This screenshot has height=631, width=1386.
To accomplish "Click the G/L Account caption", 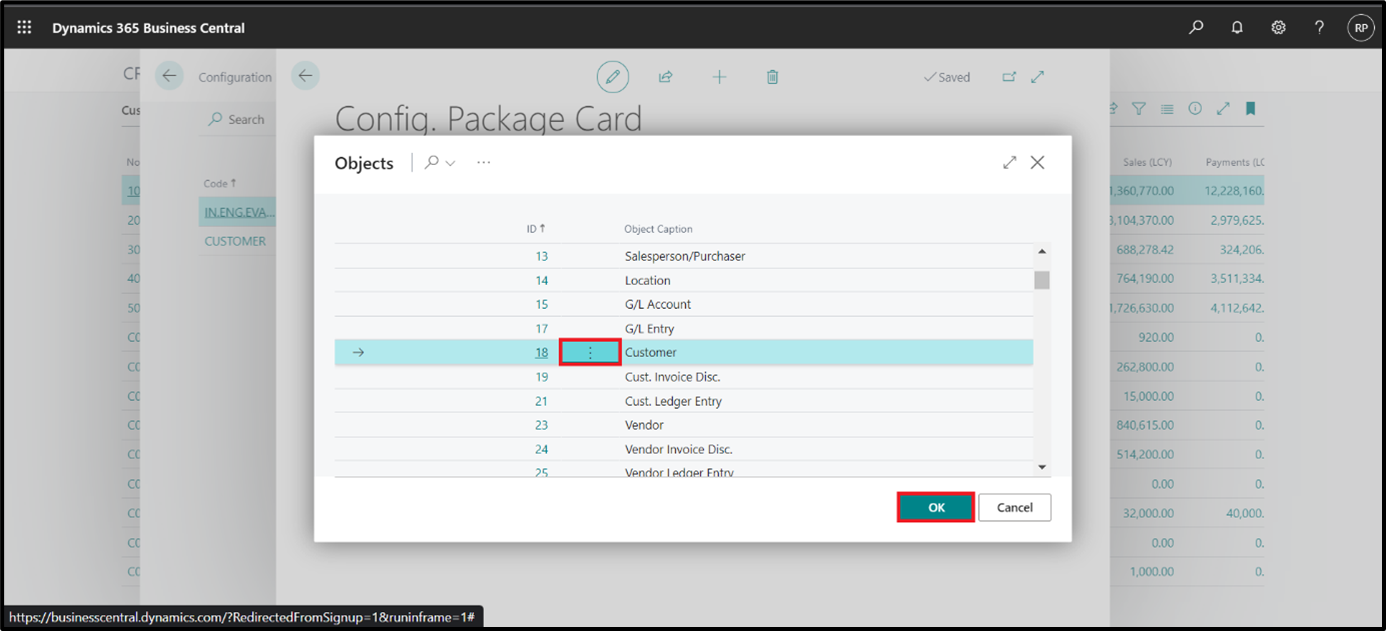I will [x=658, y=304].
